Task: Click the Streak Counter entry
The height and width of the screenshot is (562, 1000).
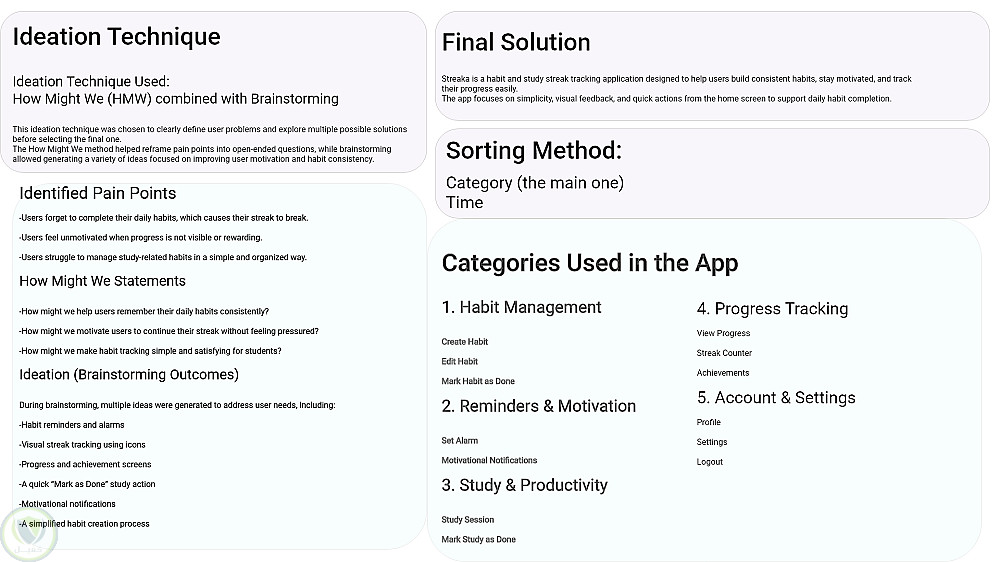Action: (x=724, y=353)
